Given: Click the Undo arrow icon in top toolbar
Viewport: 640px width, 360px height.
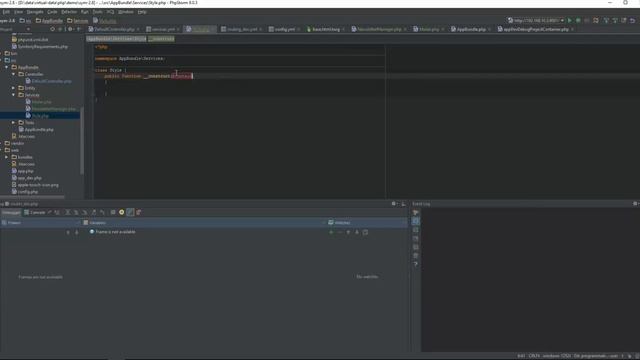Looking at the screenshot, I should tap(633, 20).
